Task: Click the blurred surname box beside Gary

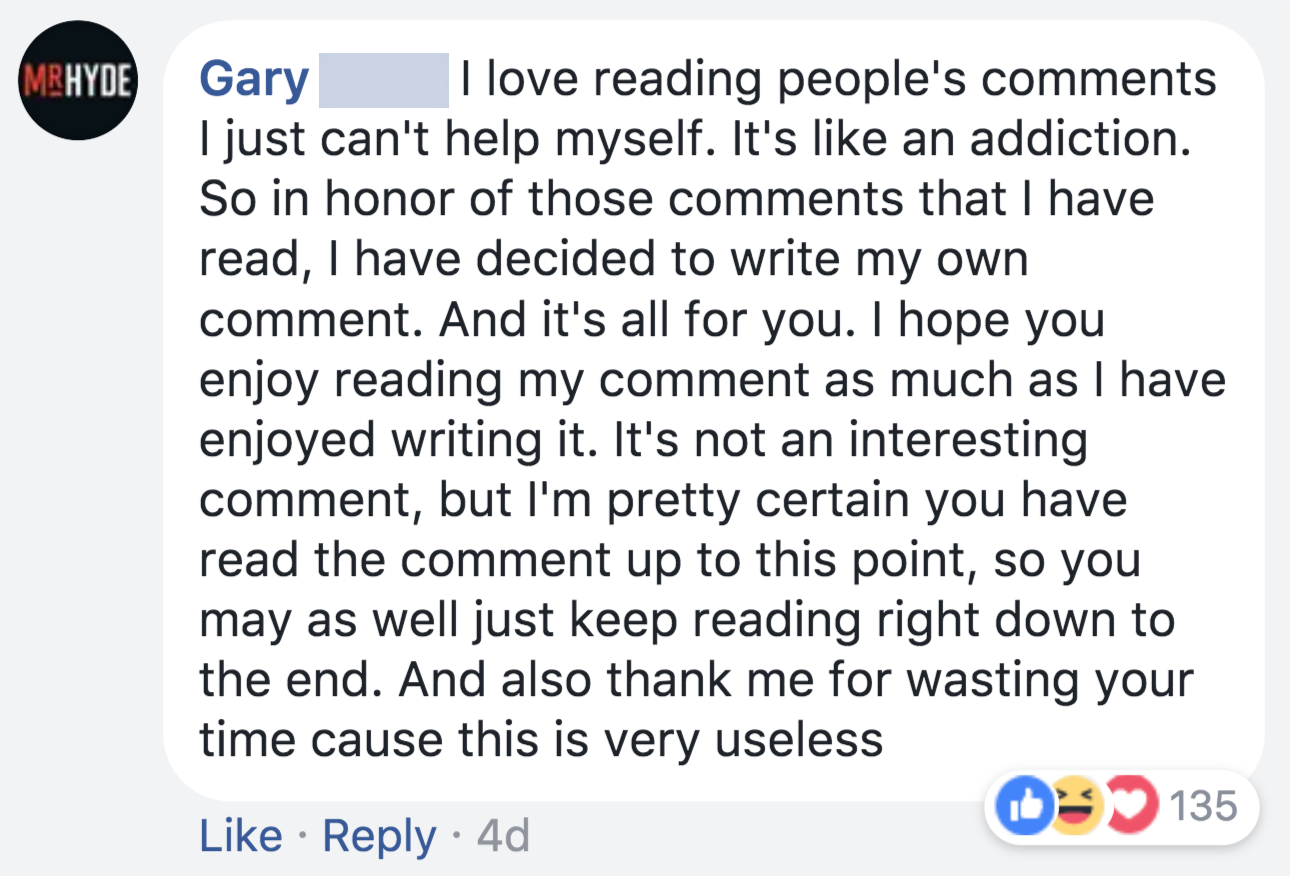Action: (383, 81)
